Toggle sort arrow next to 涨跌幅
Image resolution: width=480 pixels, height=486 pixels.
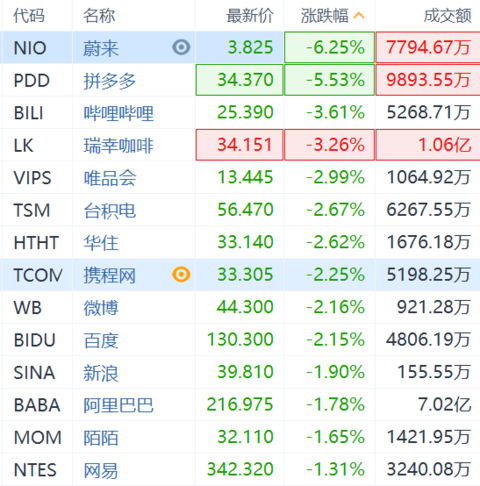[359, 16]
